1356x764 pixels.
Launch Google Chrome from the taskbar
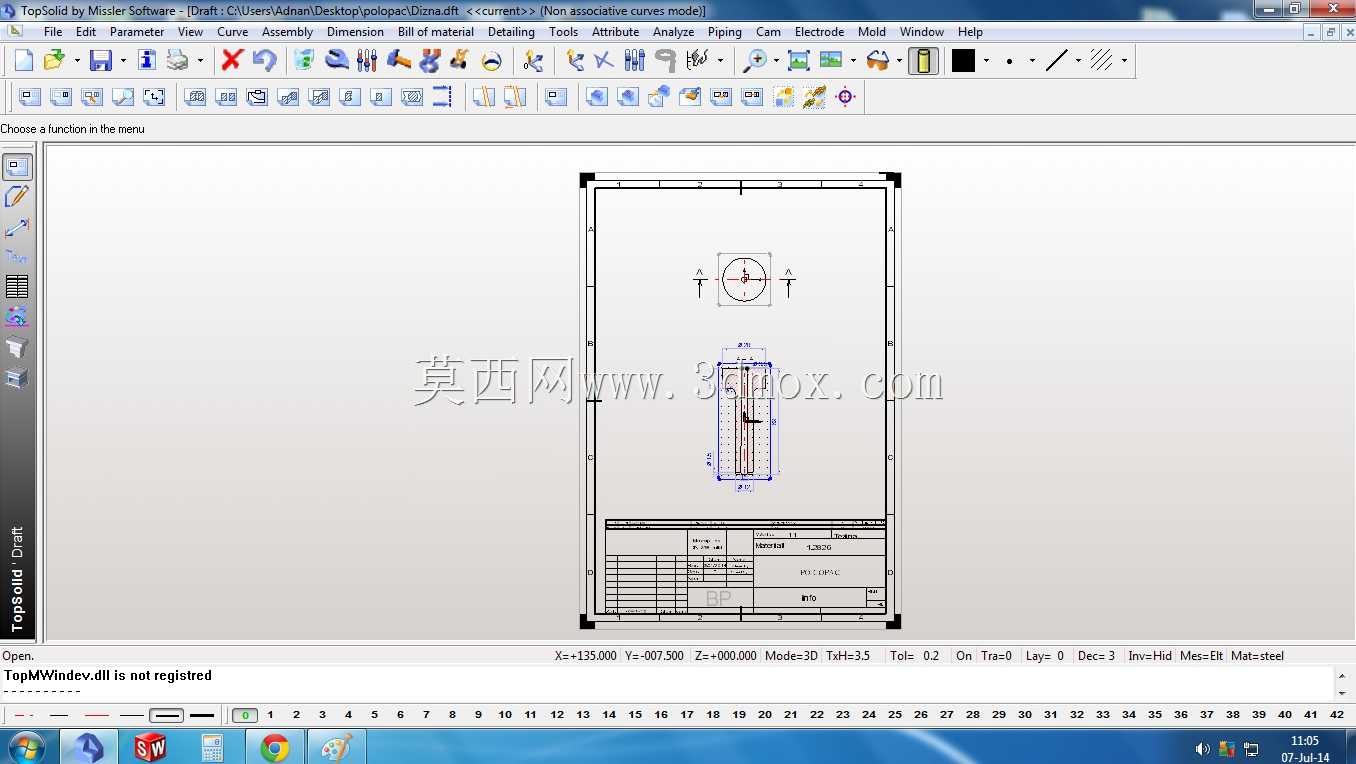(275, 747)
